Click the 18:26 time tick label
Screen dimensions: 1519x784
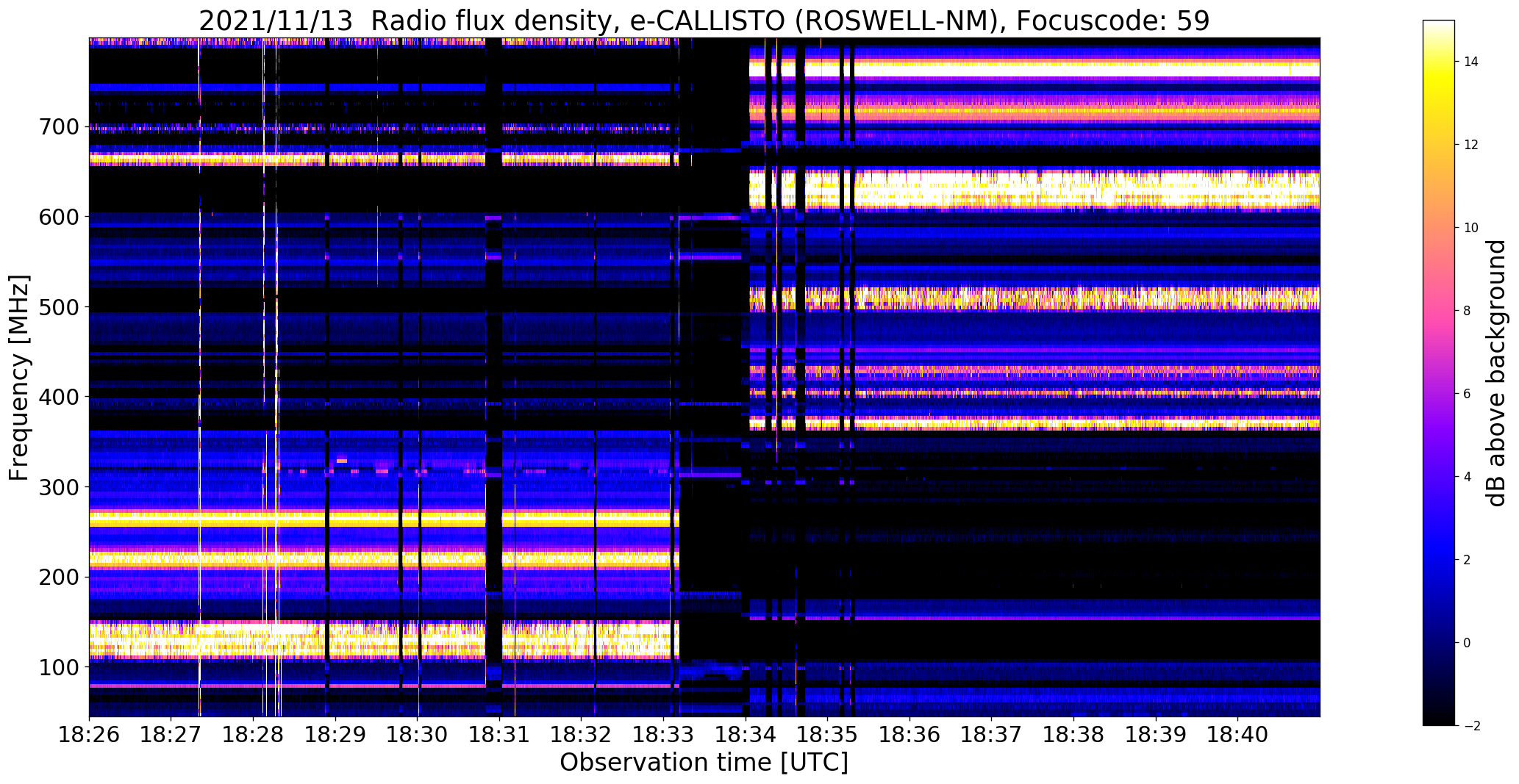pyautogui.click(x=89, y=736)
